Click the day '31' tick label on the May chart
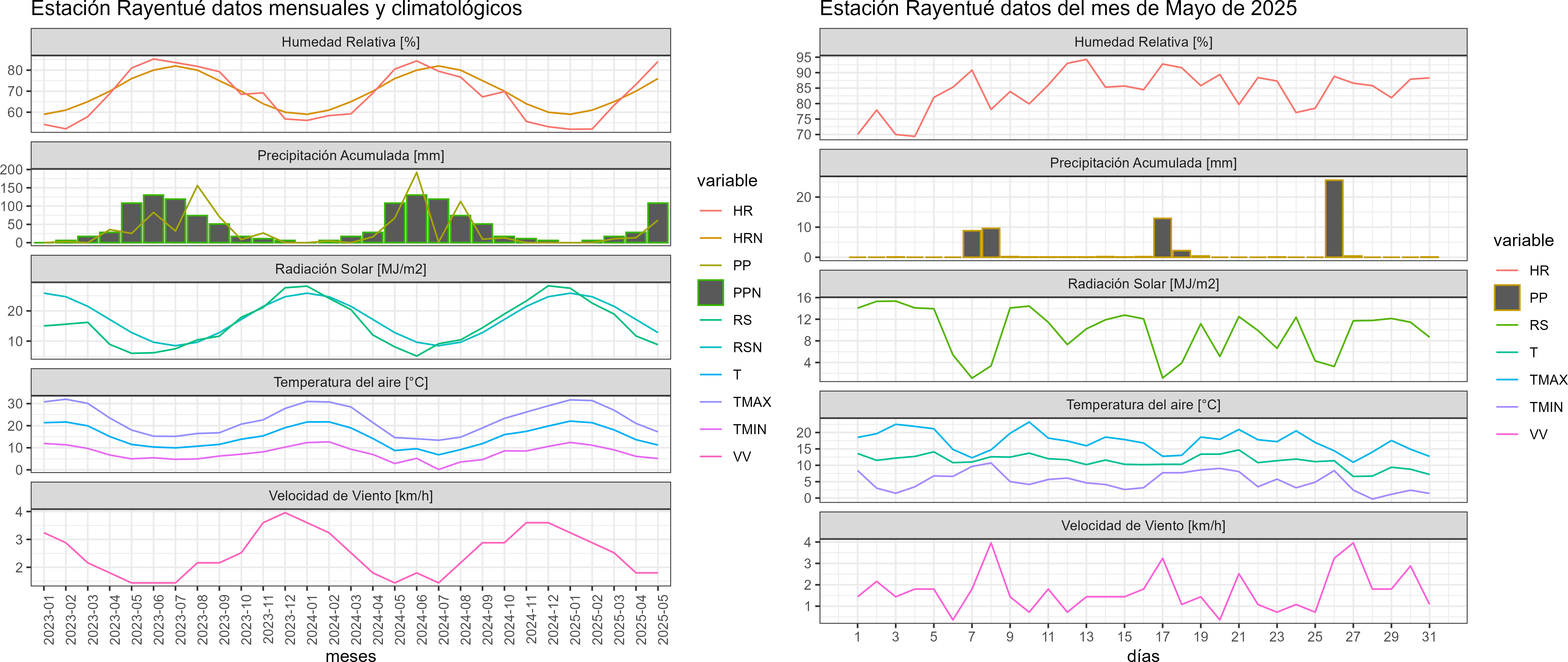Viewport: 1568px width, 662px height. click(x=1429, y=637)
